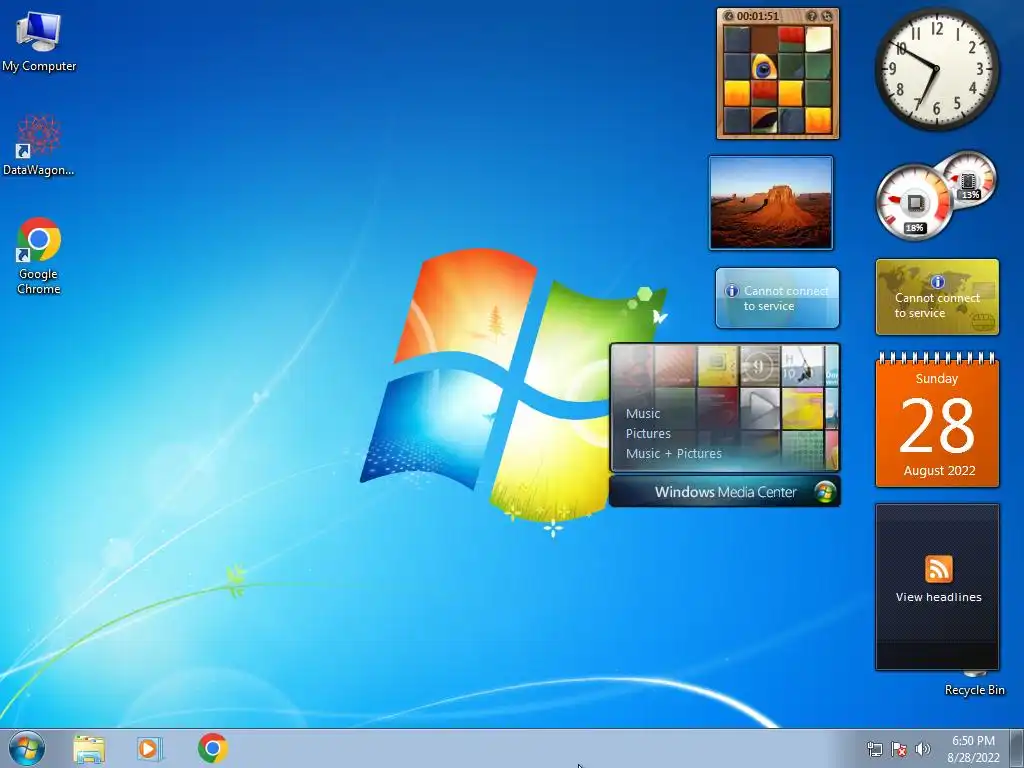Click the analog Clock gadget
Viewport: 1024px width, 768px height.
click(x=936, y=69)
